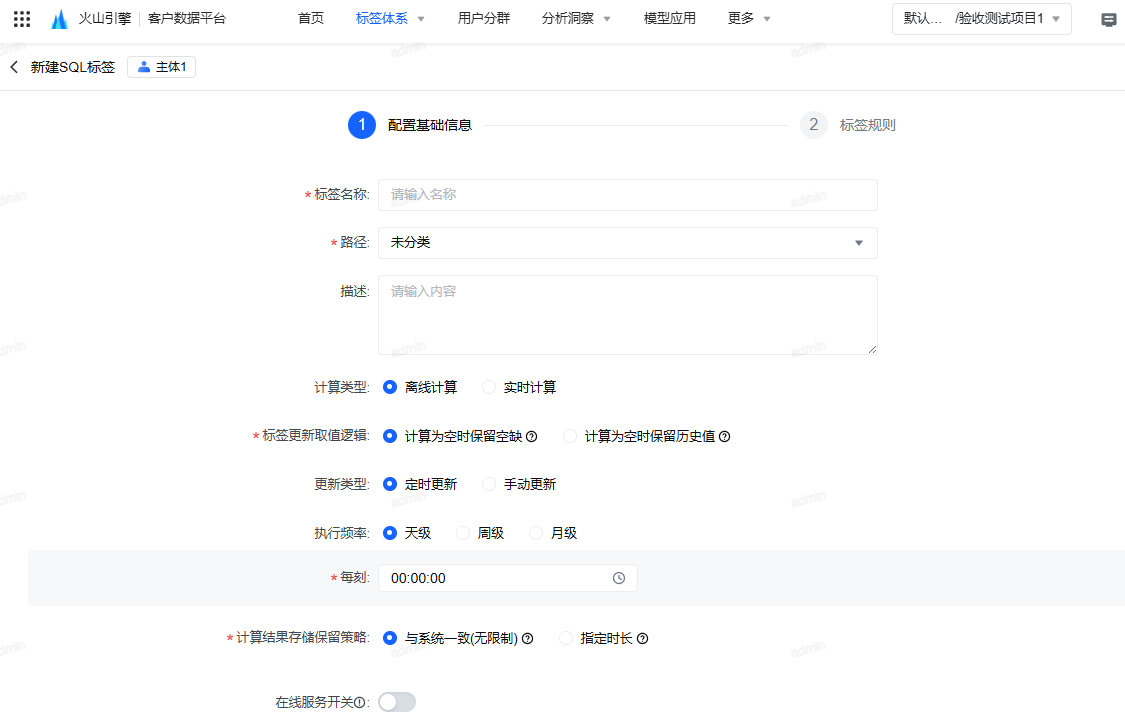Click the 主体1 subject tag button
The height and width of the screenshot is (721, 1125).
click(x=161, y=67)
